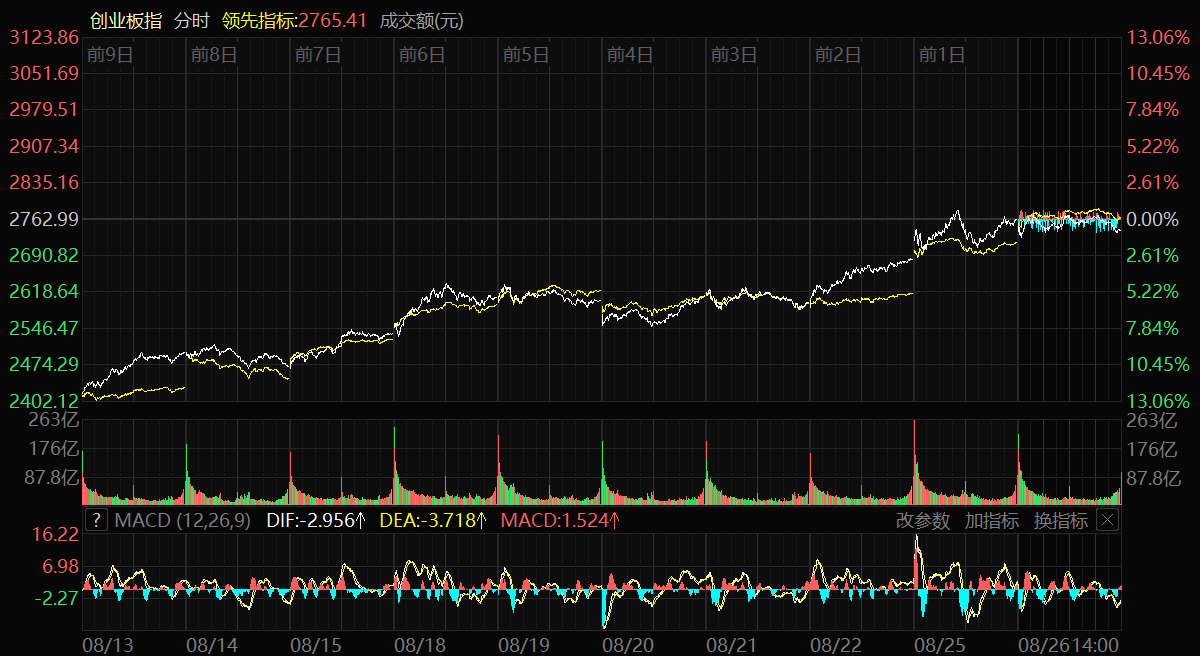Select the 前9日 day section label
The height and width of the screenshot is (656, 1200).
tap(110, 55)
